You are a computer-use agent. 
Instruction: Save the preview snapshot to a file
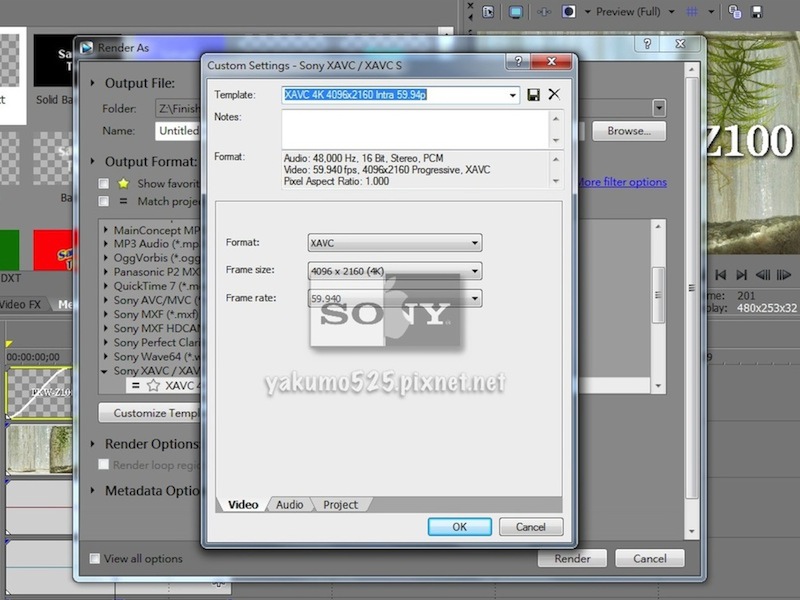point(757,12)
